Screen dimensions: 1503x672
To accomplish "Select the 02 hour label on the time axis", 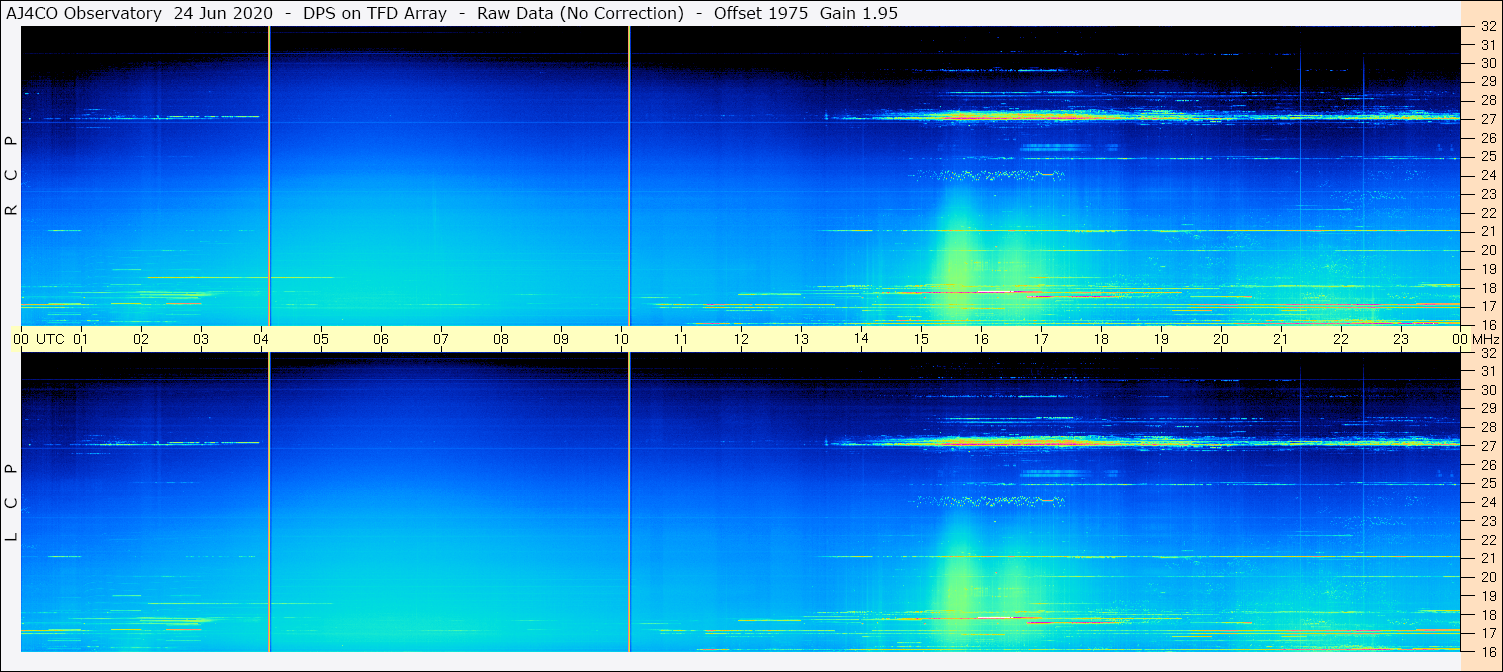I will pos(141,339).
